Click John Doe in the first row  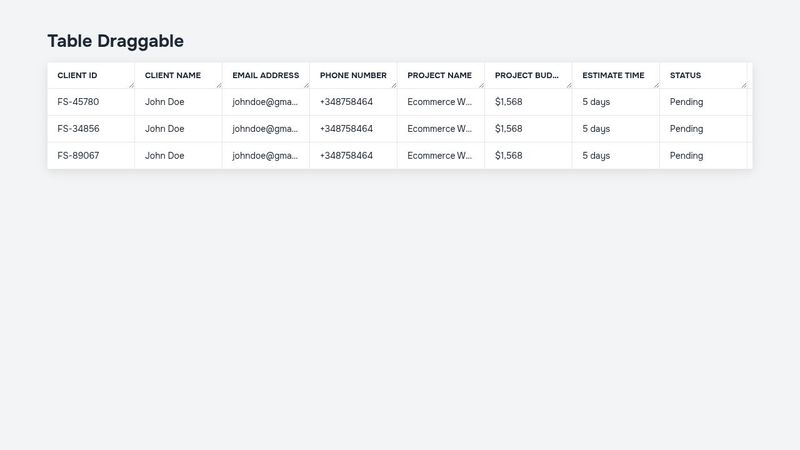pos(165,102)
